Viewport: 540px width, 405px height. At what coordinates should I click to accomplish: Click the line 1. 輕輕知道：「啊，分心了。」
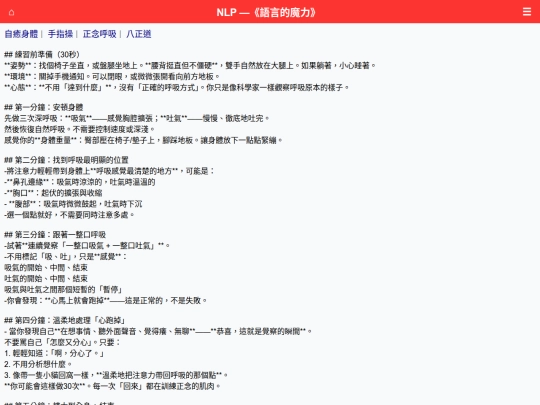click(x=54, y=353)
